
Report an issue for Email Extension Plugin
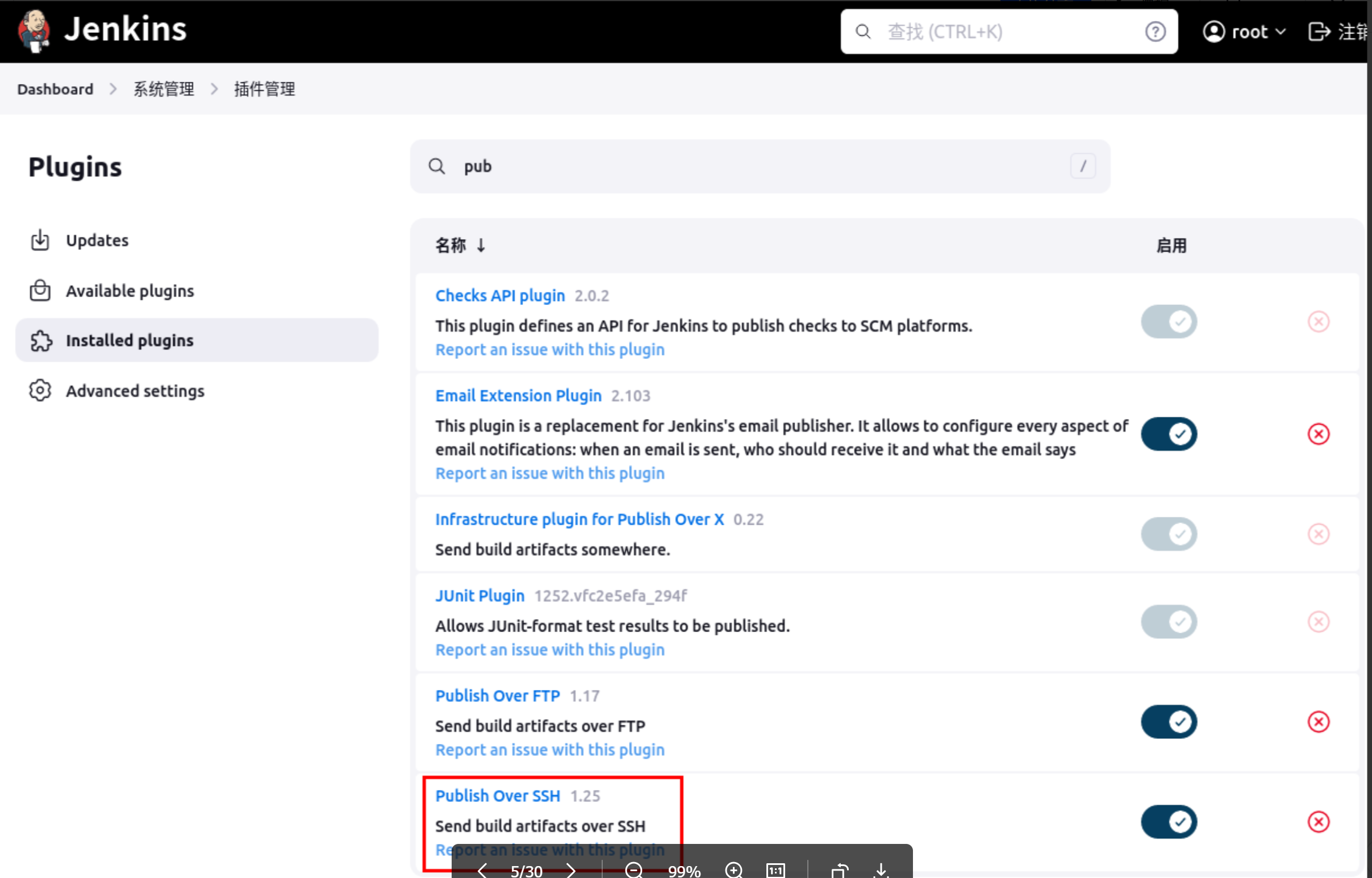pyautogui.click(x=551, y=473)
